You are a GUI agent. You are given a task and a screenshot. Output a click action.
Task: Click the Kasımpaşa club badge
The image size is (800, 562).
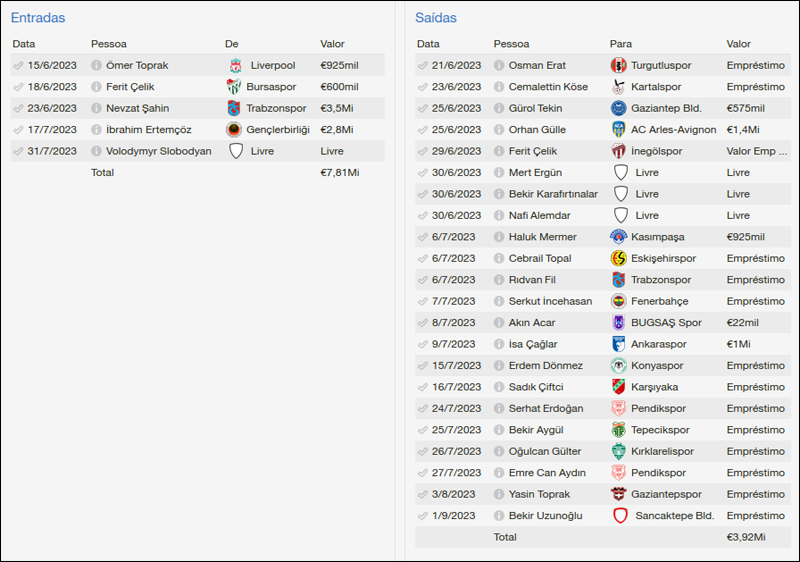619,237
